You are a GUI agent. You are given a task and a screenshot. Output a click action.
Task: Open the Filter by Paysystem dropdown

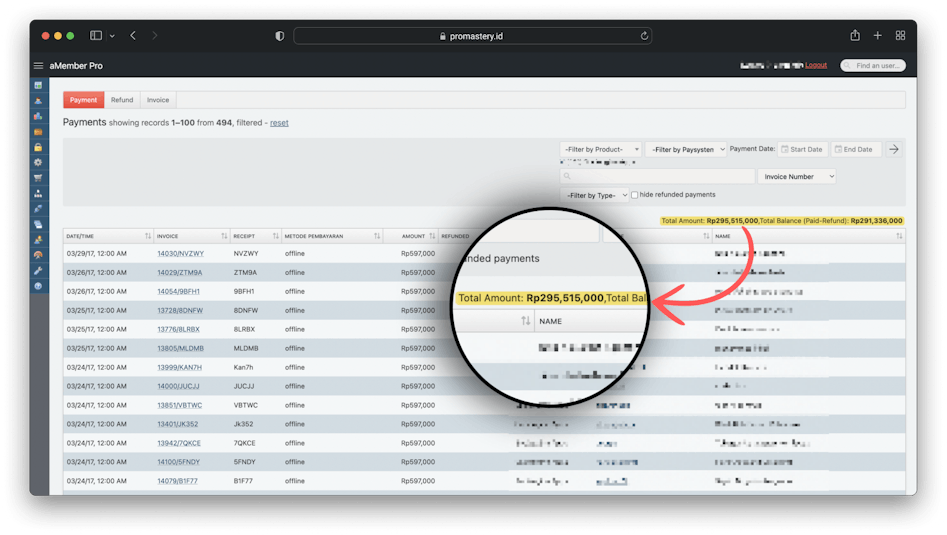pyautogui.click(x=686, y=149)
